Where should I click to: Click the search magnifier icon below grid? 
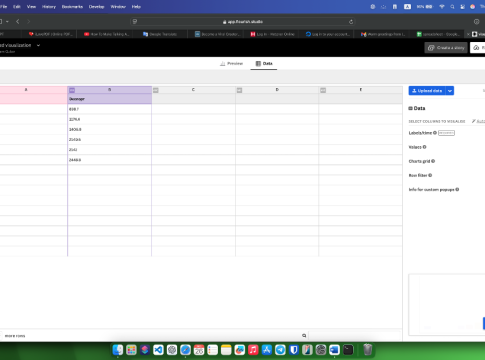pos(304,336)
